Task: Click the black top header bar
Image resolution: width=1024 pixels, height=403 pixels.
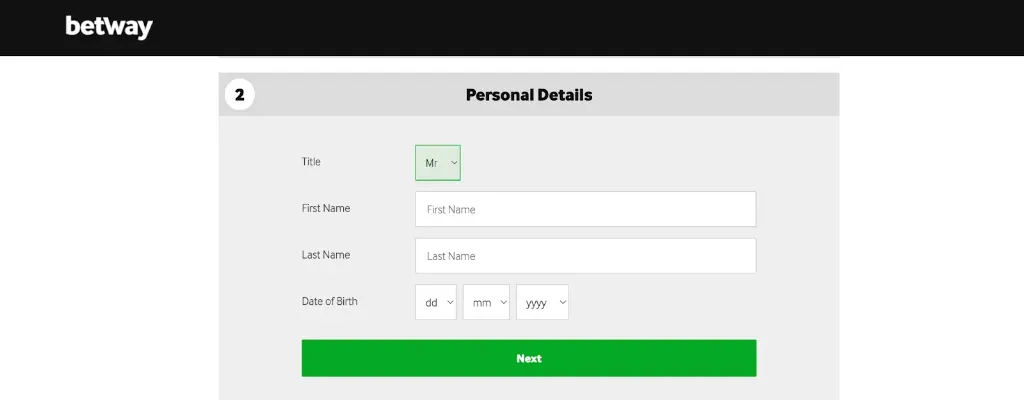Action: click(x=600, y=27)
